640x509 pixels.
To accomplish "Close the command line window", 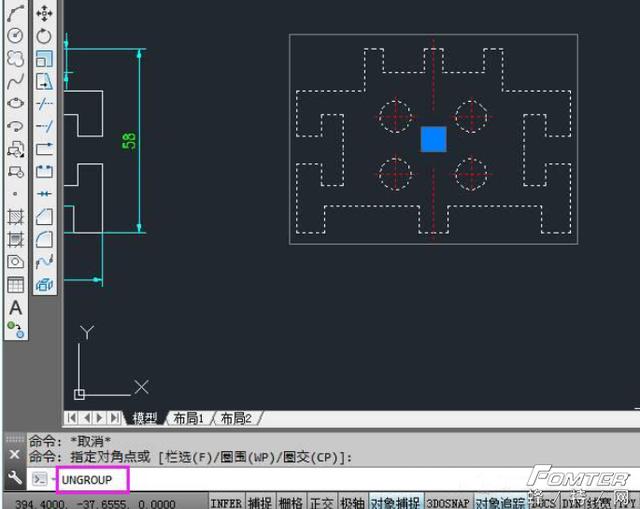I will 14,454.
